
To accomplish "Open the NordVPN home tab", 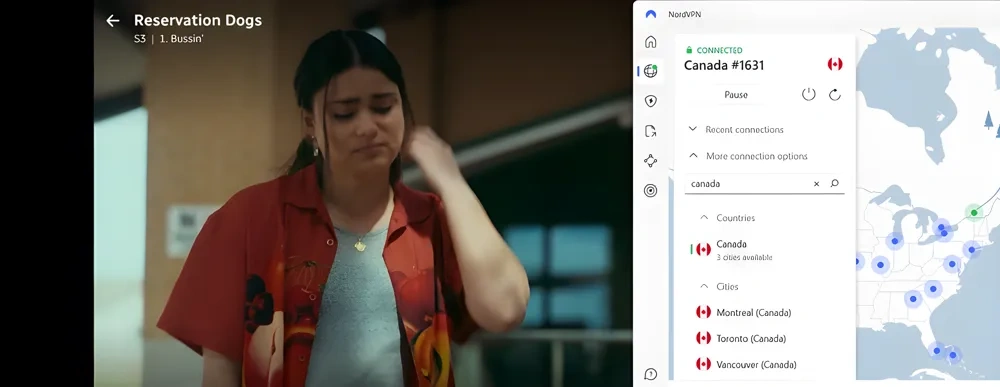I will pos(651,42).
